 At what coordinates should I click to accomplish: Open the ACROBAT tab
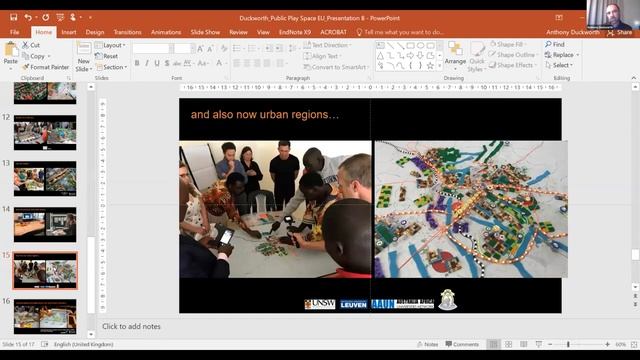pos(333,32)
